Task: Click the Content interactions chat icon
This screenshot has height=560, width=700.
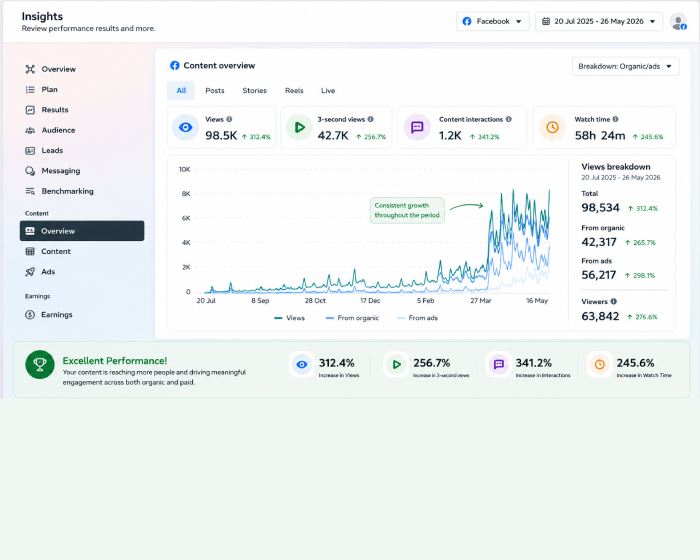Action: point(417,127)
